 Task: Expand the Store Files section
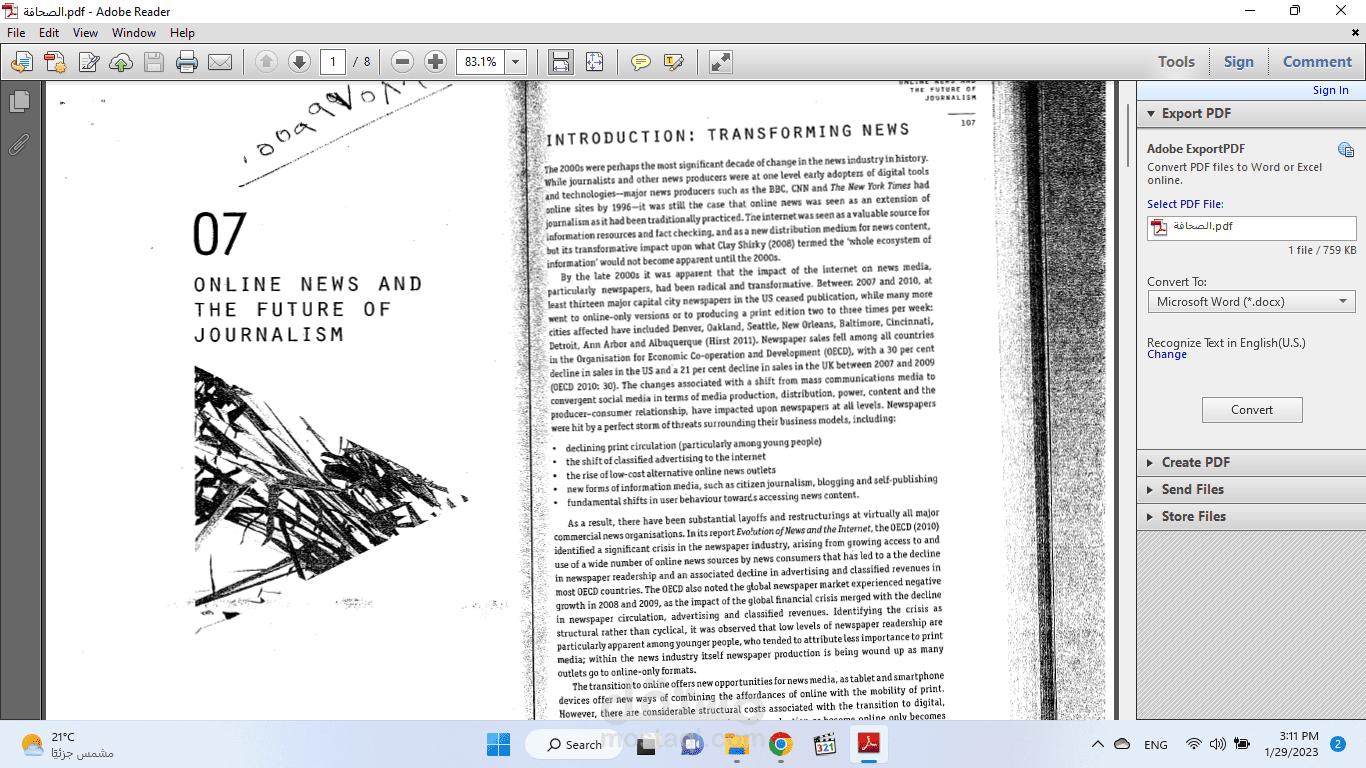coord(1251,517)
